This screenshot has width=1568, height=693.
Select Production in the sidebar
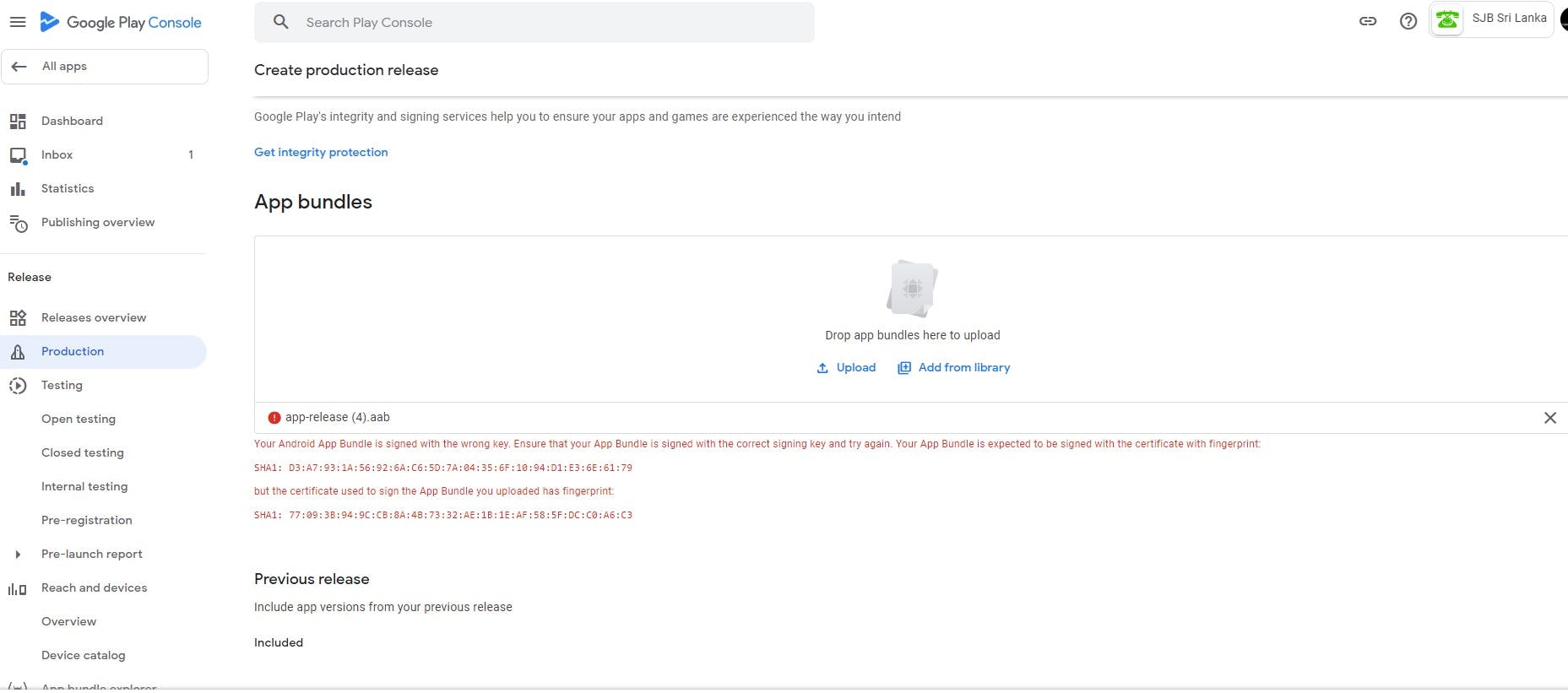click(x=103, y=352)
